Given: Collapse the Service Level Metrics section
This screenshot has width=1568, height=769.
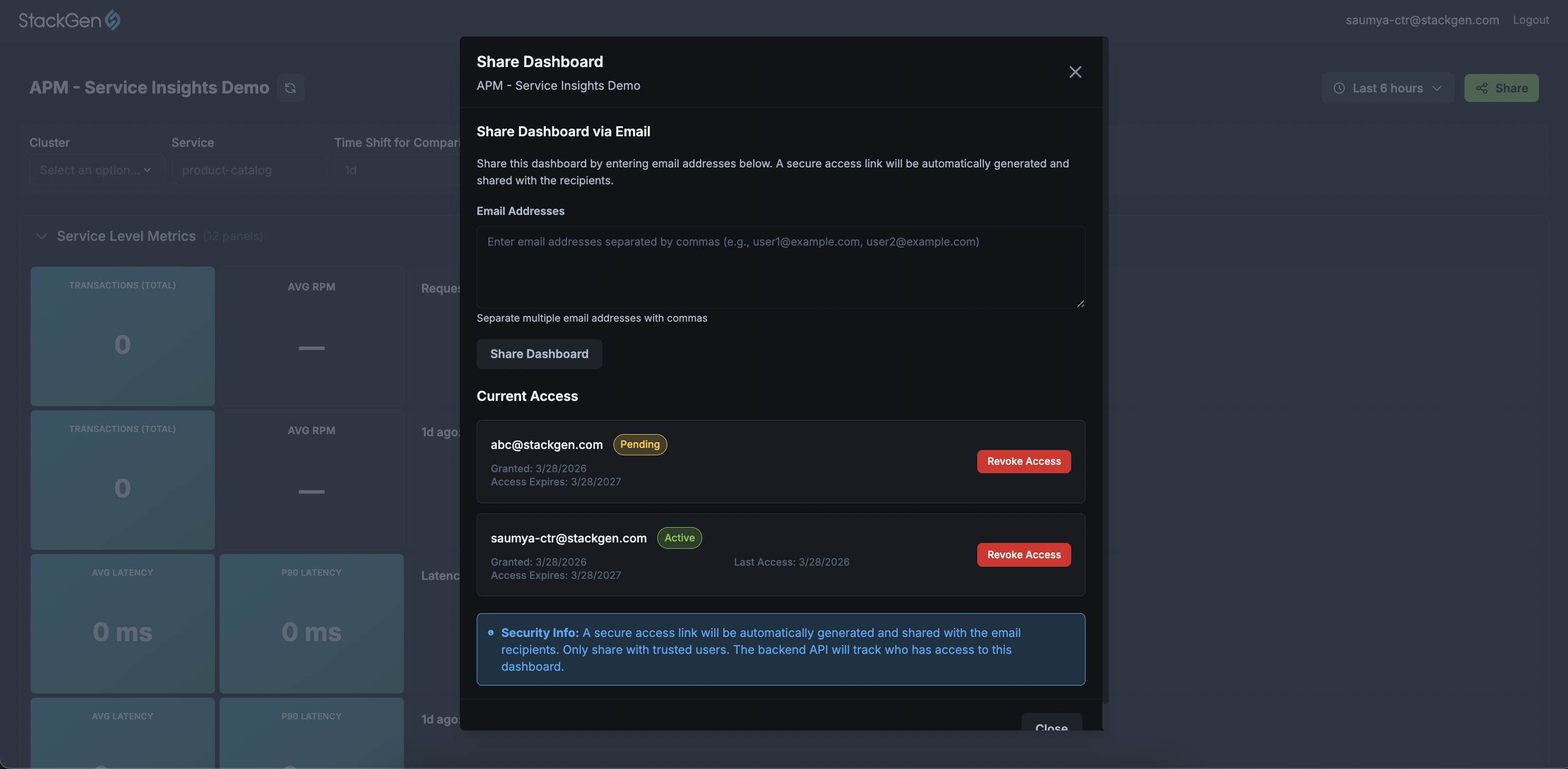Looking at the screenshot, I should pos(41,236).
